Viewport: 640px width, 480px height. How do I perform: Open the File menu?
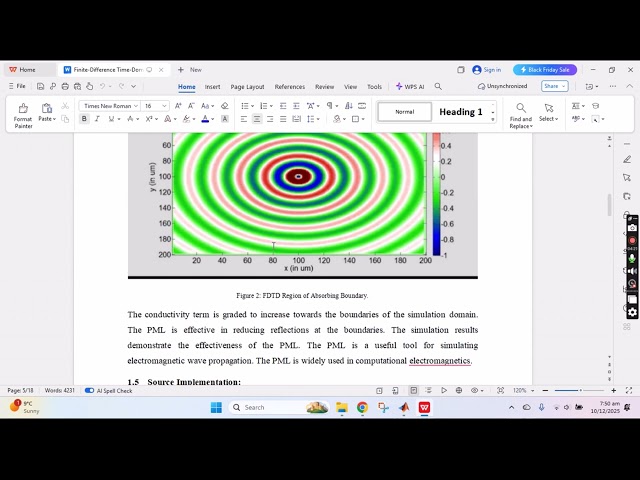pos(17,86)
